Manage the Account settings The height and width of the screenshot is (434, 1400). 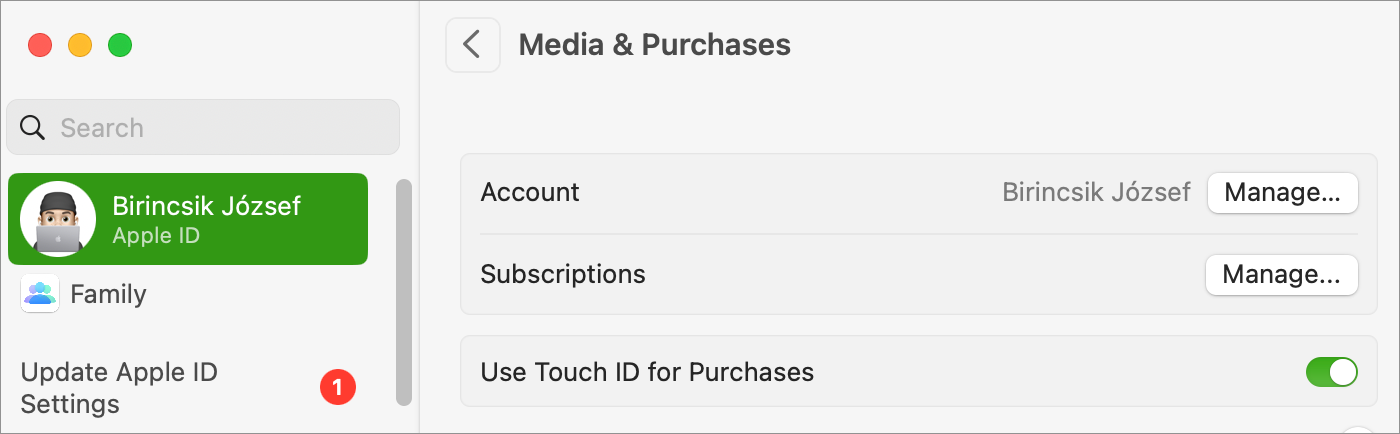click(x=1283, y=193)
